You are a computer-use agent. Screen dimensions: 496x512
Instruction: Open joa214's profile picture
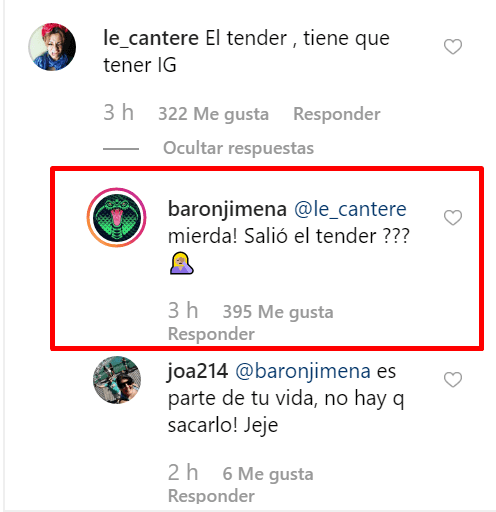[117, 380]
